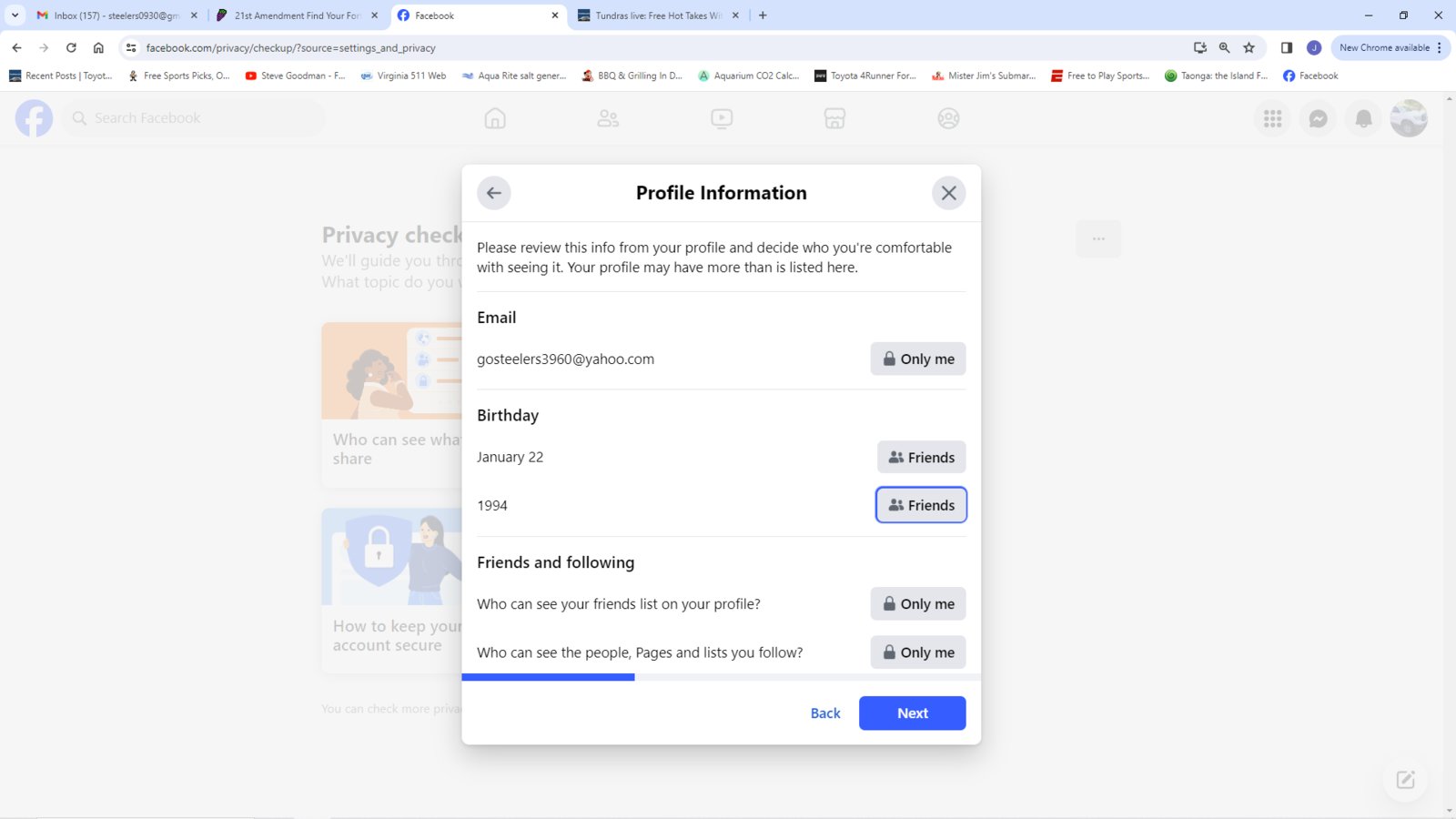Open Aqua Rite salt generator bookmark
The width and height of the screenshot is (1456, 819).
514,76
